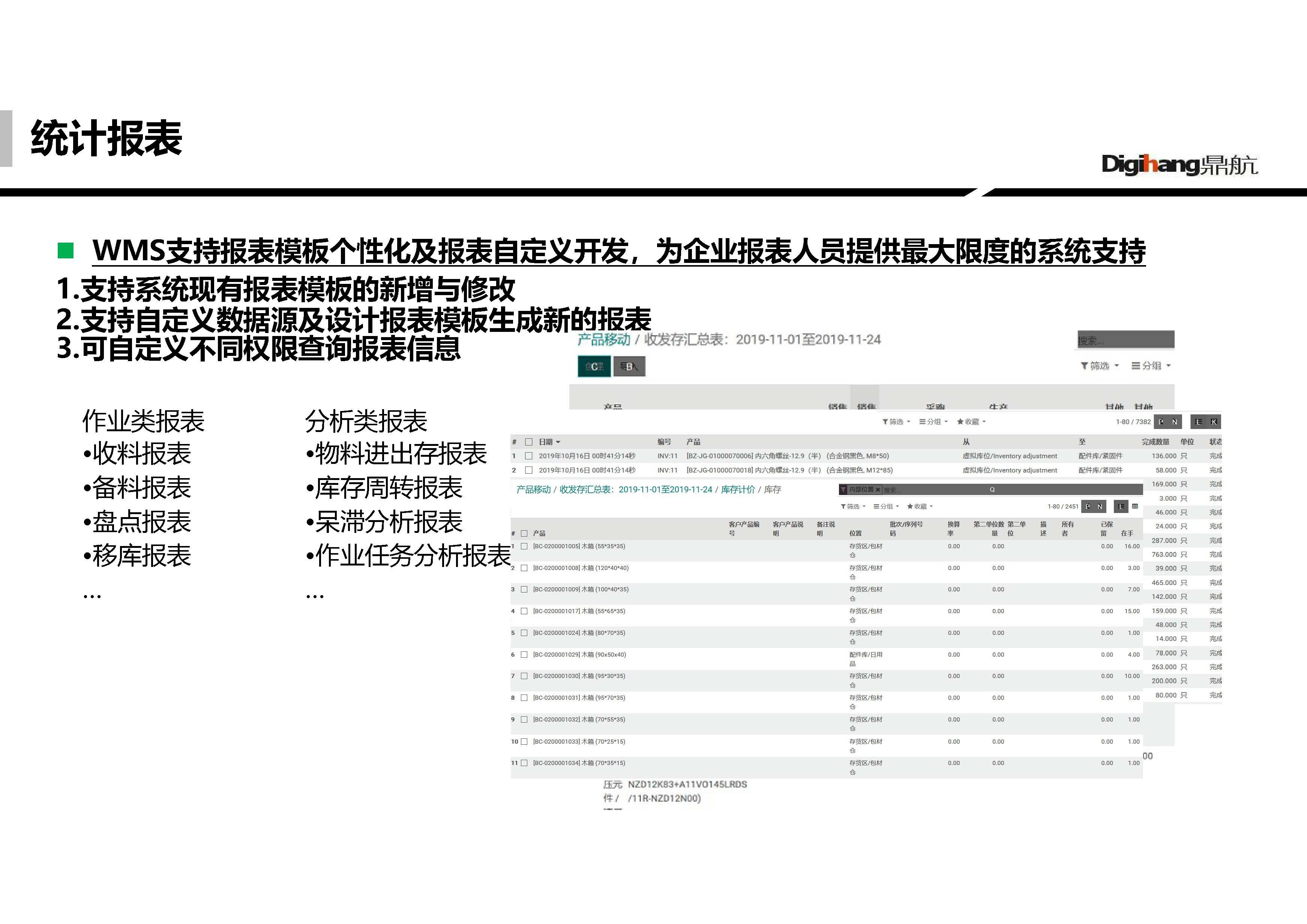Viewport: 1307px width, 924px height.
Task: Toggle sort arrow on the 日期 column
Action: 558,442
